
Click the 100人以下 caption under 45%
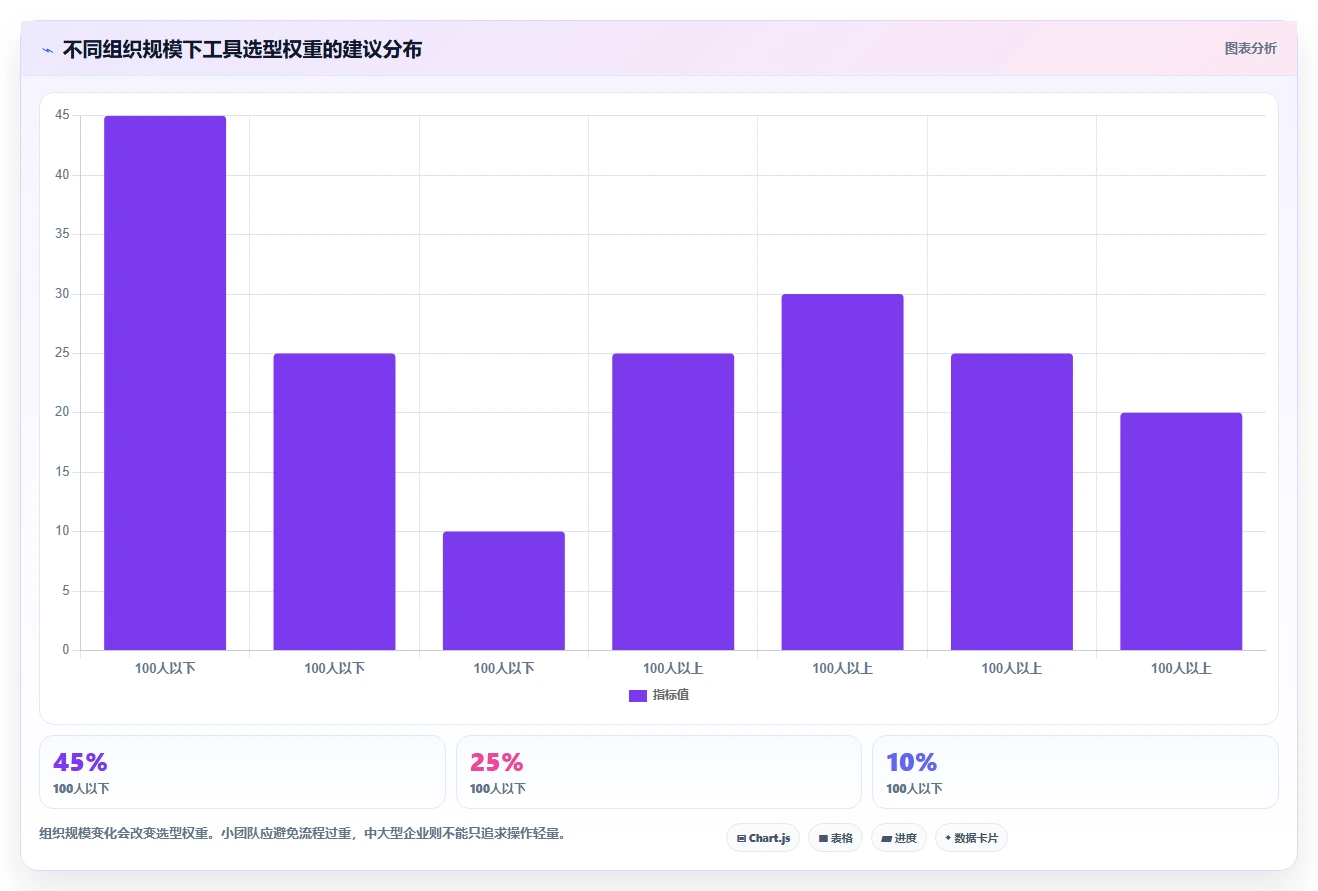(81, 788)
